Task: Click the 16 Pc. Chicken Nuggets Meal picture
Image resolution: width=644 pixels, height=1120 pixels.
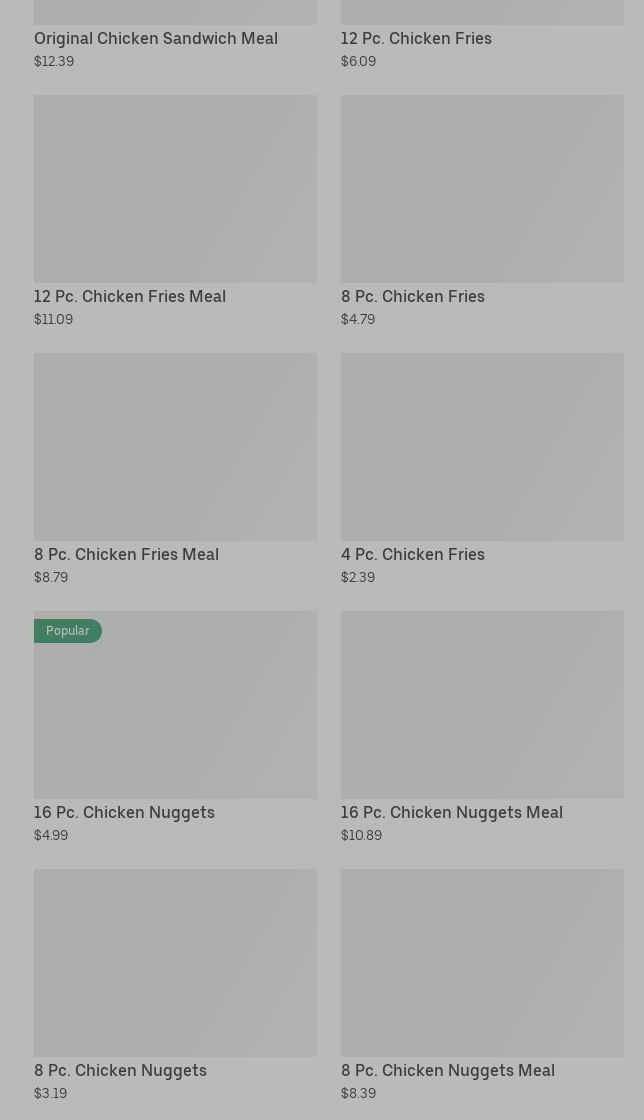Action: (482, 704)
